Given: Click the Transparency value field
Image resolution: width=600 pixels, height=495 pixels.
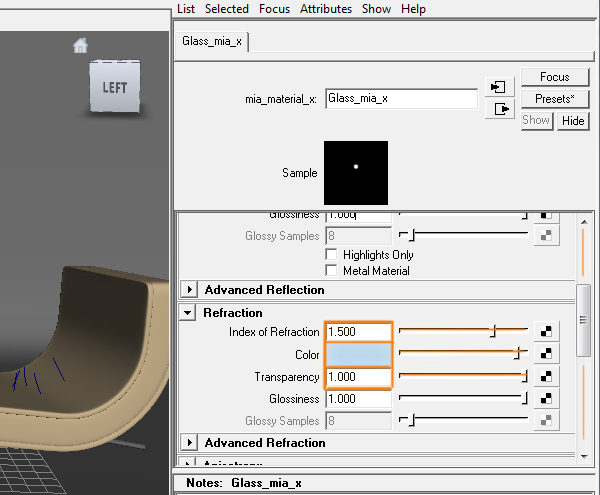Looking at the screenshot, I should click(358, 377).
